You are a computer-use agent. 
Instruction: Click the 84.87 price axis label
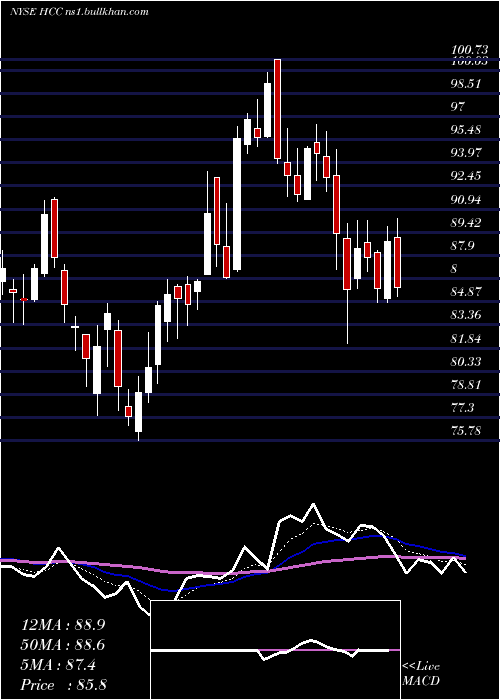[x=466, y=292]
